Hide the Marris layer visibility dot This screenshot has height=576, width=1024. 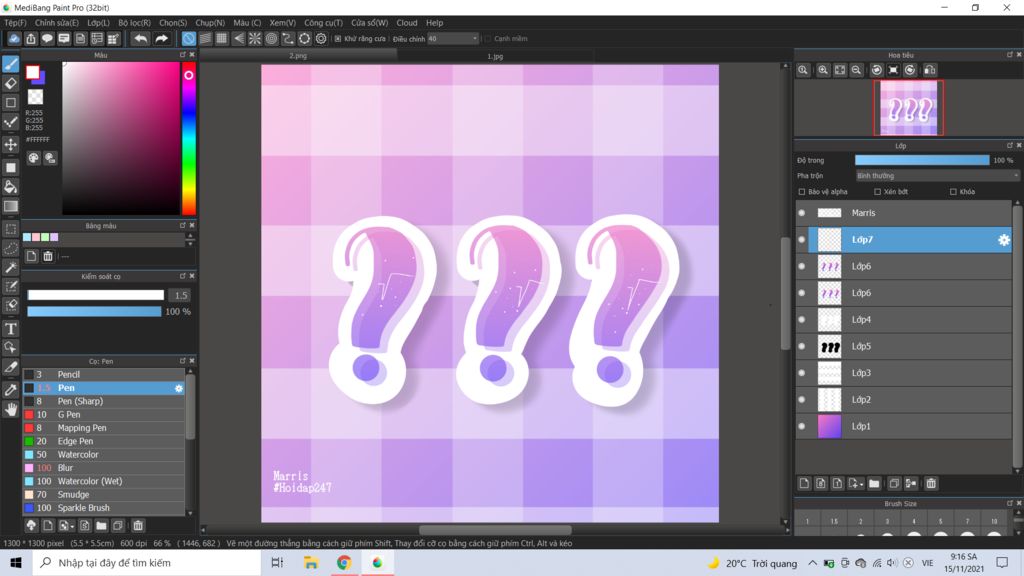pyautogui.click(x=802, y=213)
